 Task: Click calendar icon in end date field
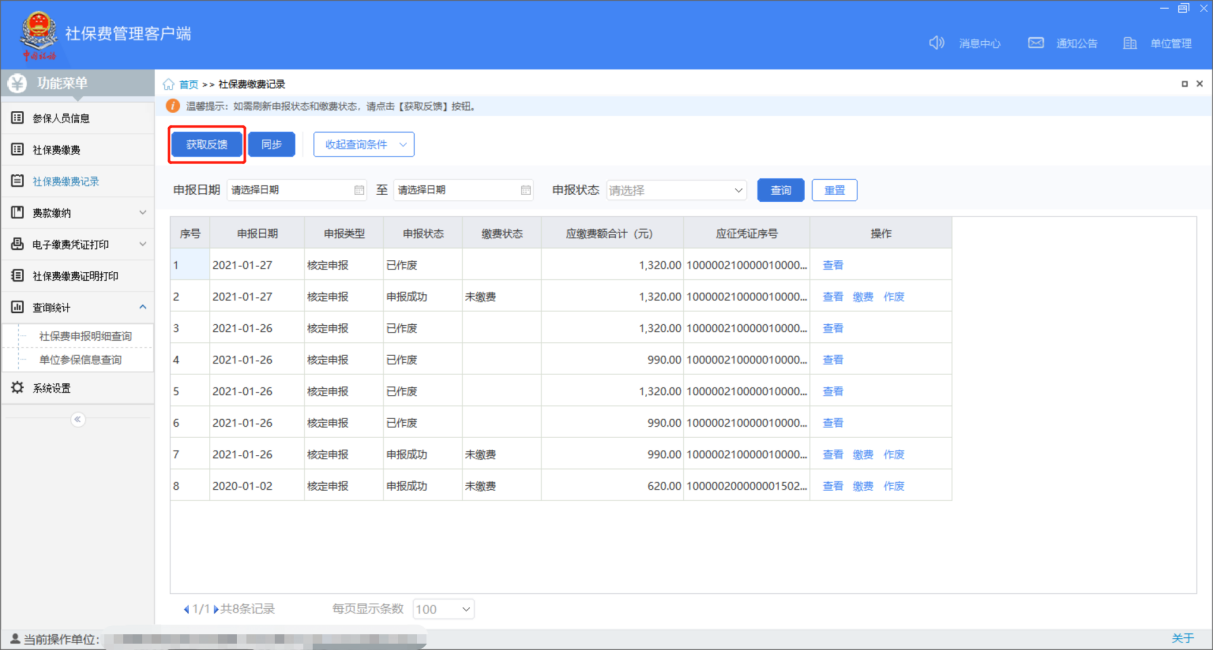[x=526, y=190]
